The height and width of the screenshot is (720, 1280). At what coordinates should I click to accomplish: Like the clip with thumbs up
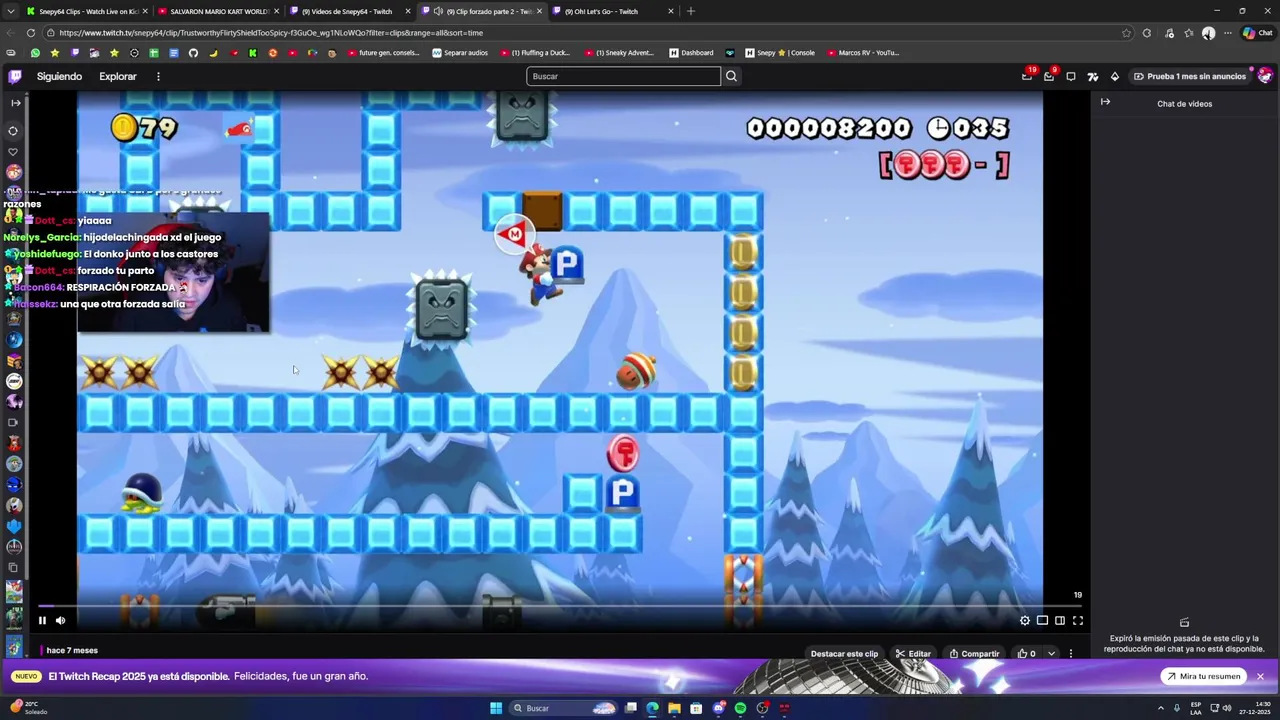(1026, 654)
